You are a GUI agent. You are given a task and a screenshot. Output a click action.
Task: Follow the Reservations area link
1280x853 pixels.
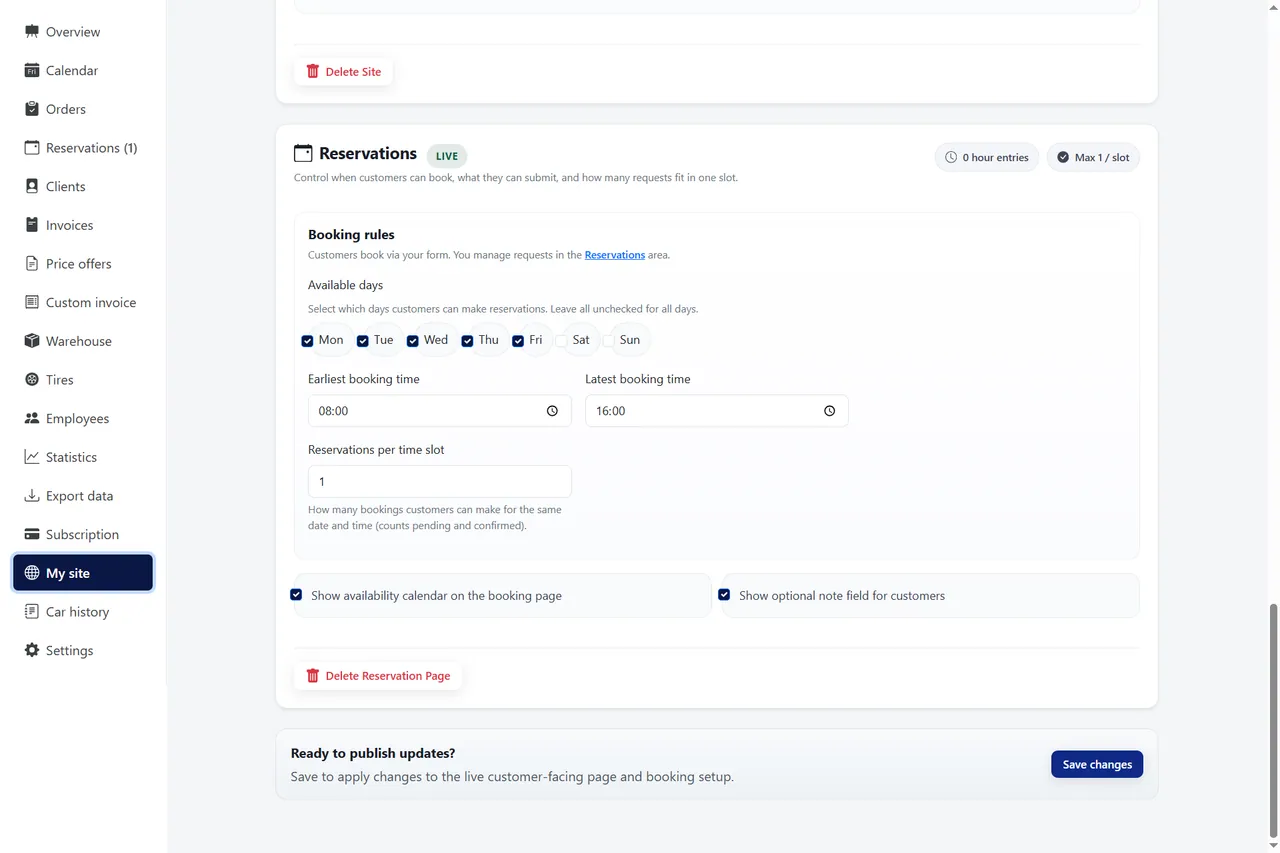pos(615,255)
